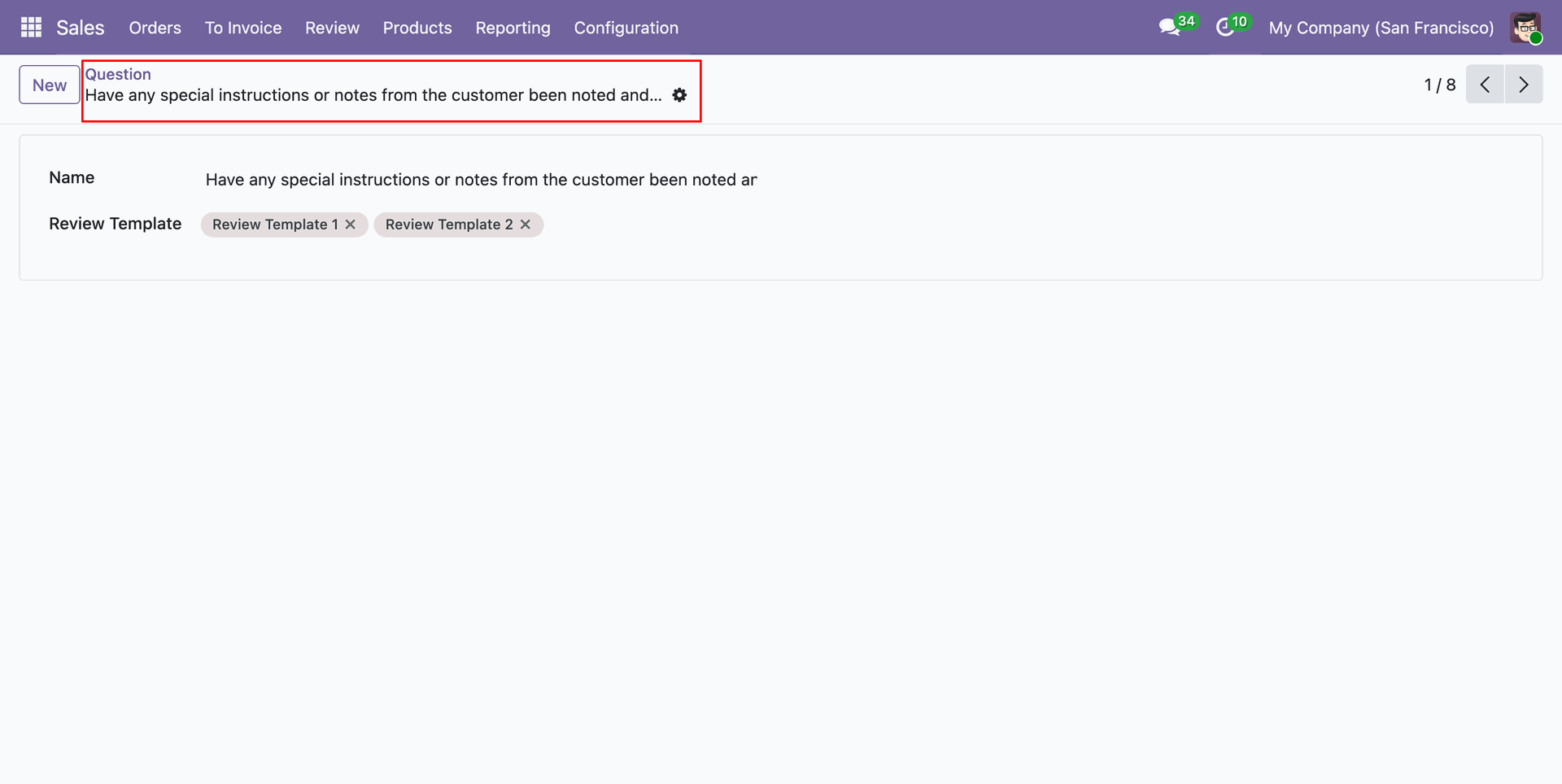
Task: Open the To Invoice menu
Action: pyautogui.click(x=243, y=28)
